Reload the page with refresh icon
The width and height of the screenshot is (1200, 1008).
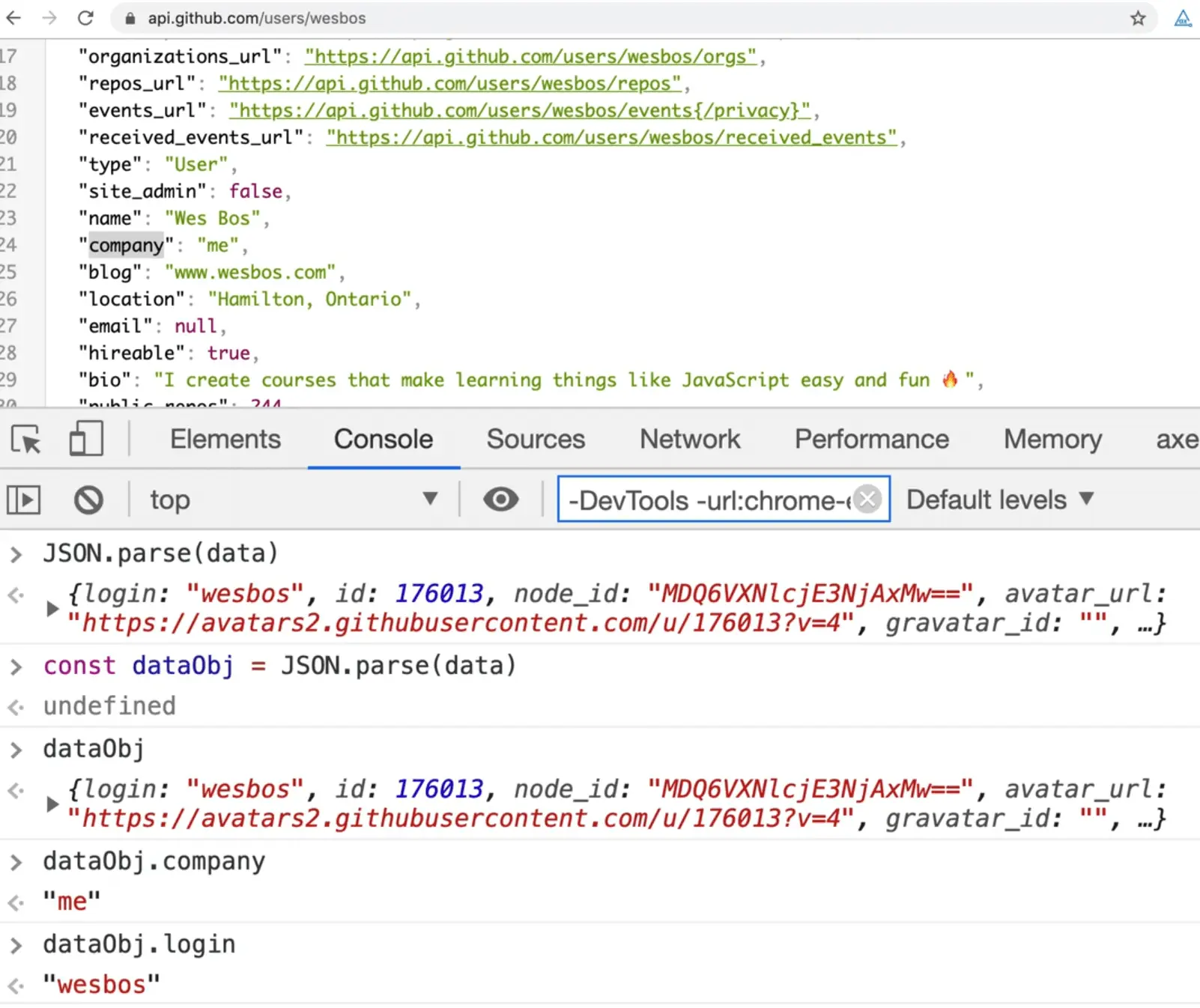click(86, 18)
